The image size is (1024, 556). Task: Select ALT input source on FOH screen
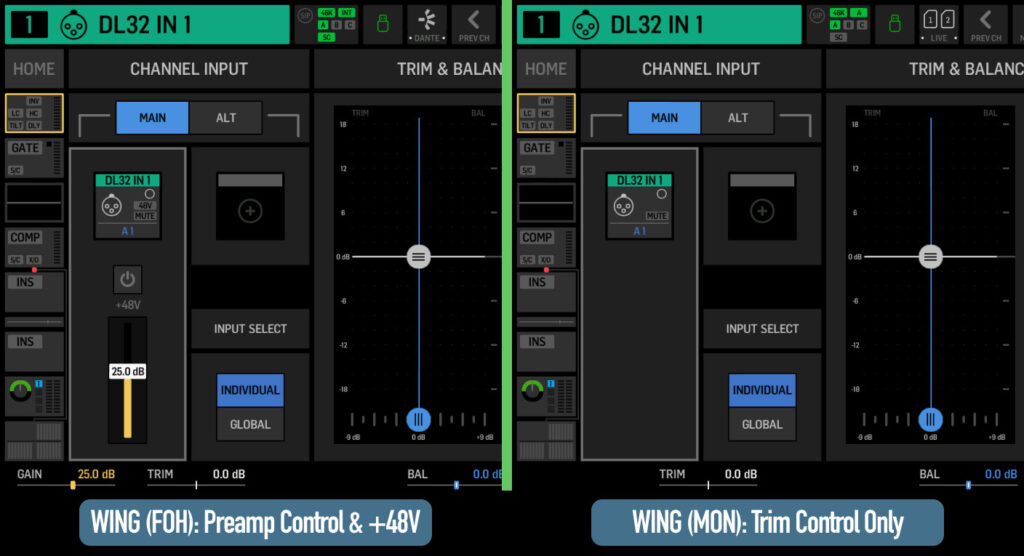pos(226,118)
